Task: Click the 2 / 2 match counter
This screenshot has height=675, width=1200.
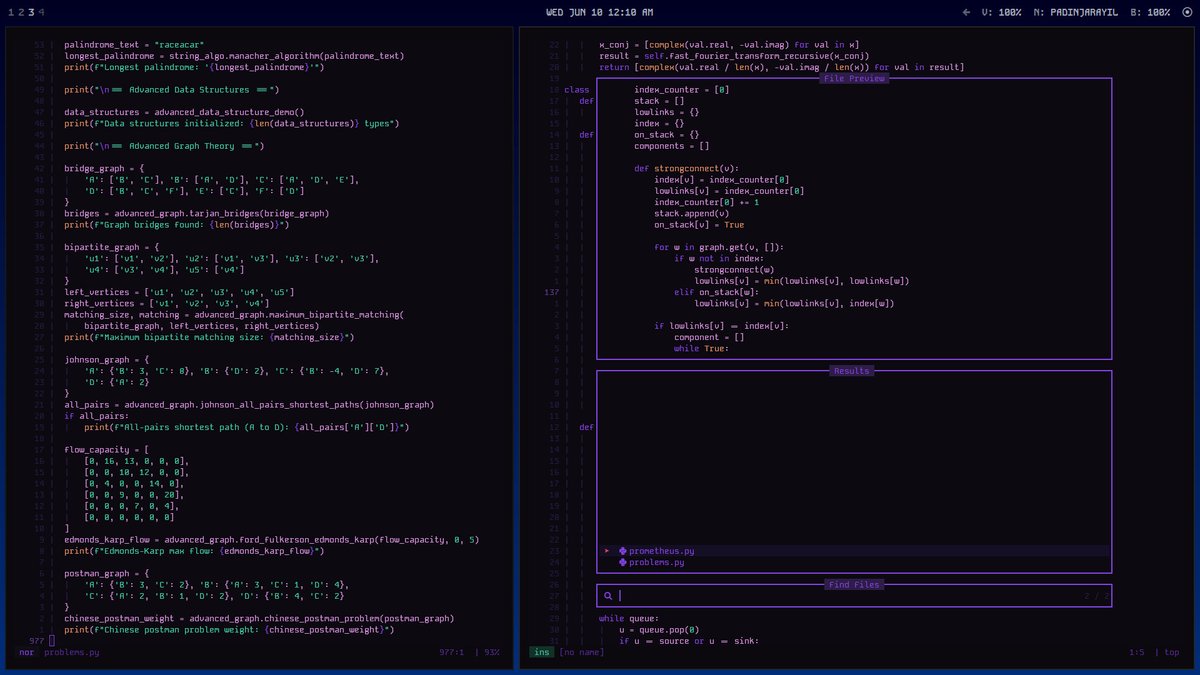Action: pyautogui.click(x=1096, y=596)
